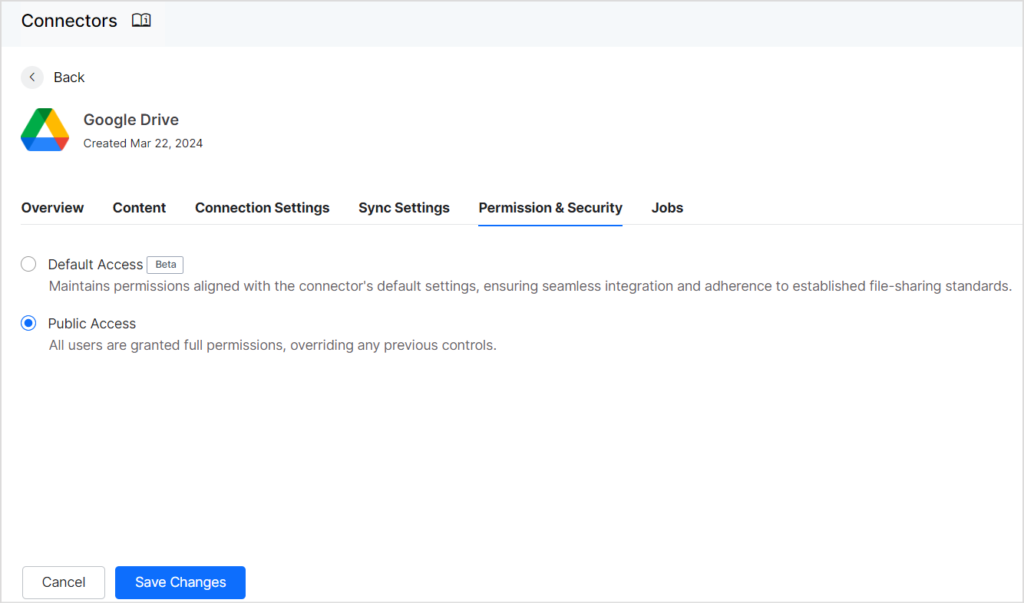Select the Public Access radio button
Viewport: 1024px width, 603px height.
28,323
